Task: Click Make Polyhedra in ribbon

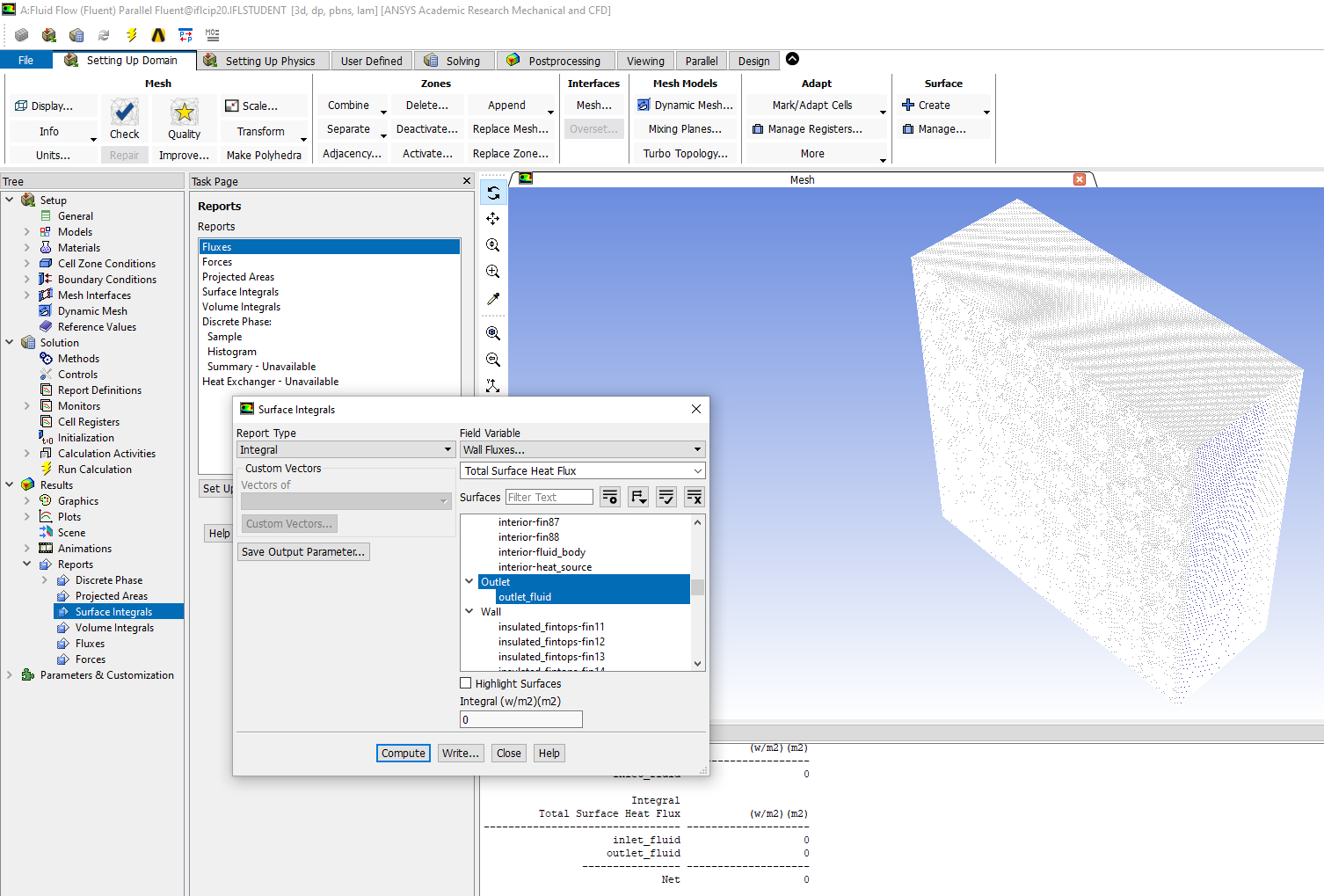Action: (264, 155)
